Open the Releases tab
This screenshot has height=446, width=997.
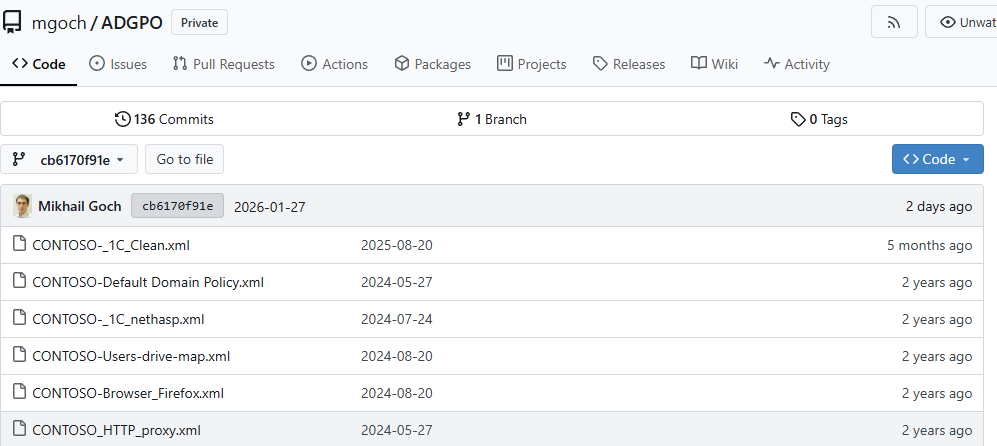point(629,64)
